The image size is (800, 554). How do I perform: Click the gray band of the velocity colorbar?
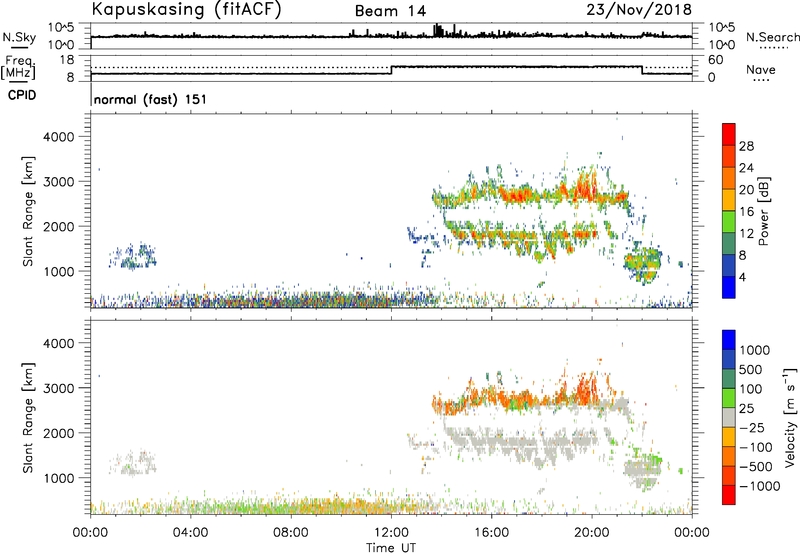(729, 418)
